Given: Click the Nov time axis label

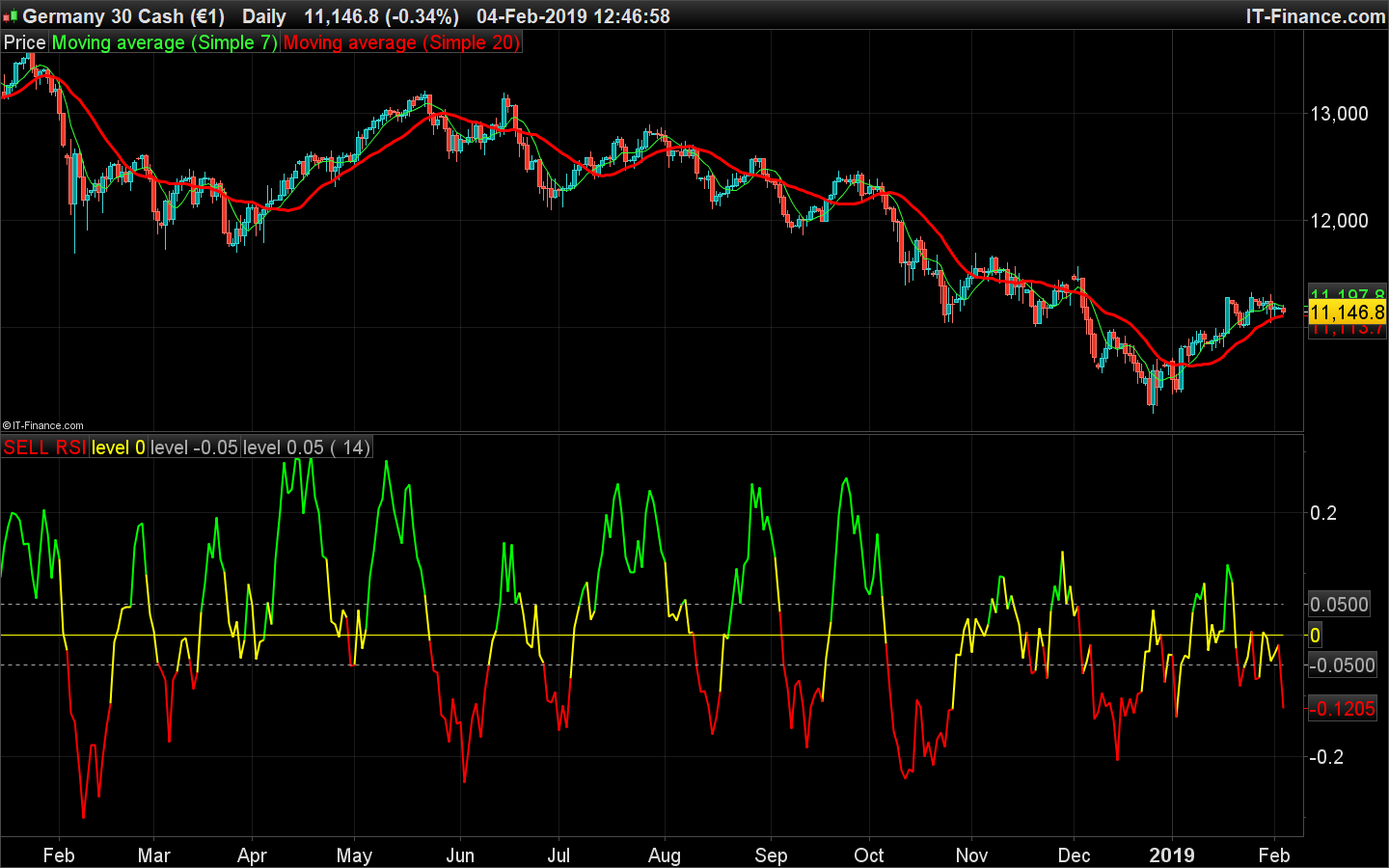Looking at the screenshot, I should tap(971, 855).
